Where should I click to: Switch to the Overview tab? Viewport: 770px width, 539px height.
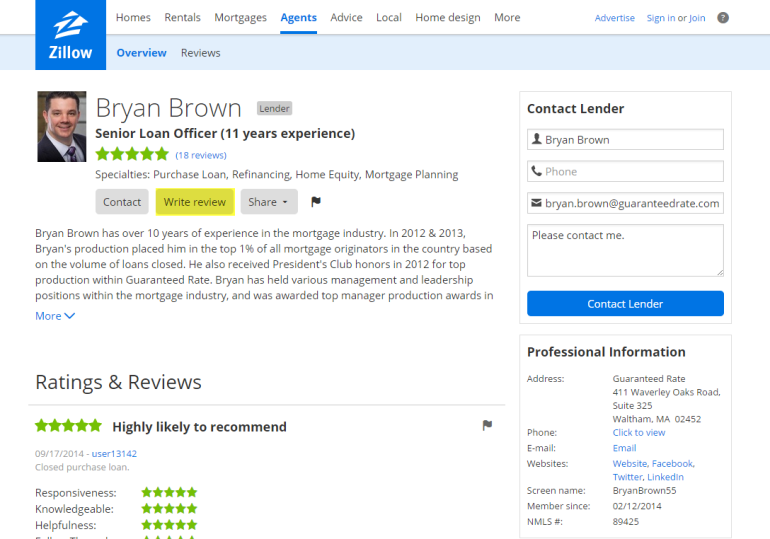point(141,53)
